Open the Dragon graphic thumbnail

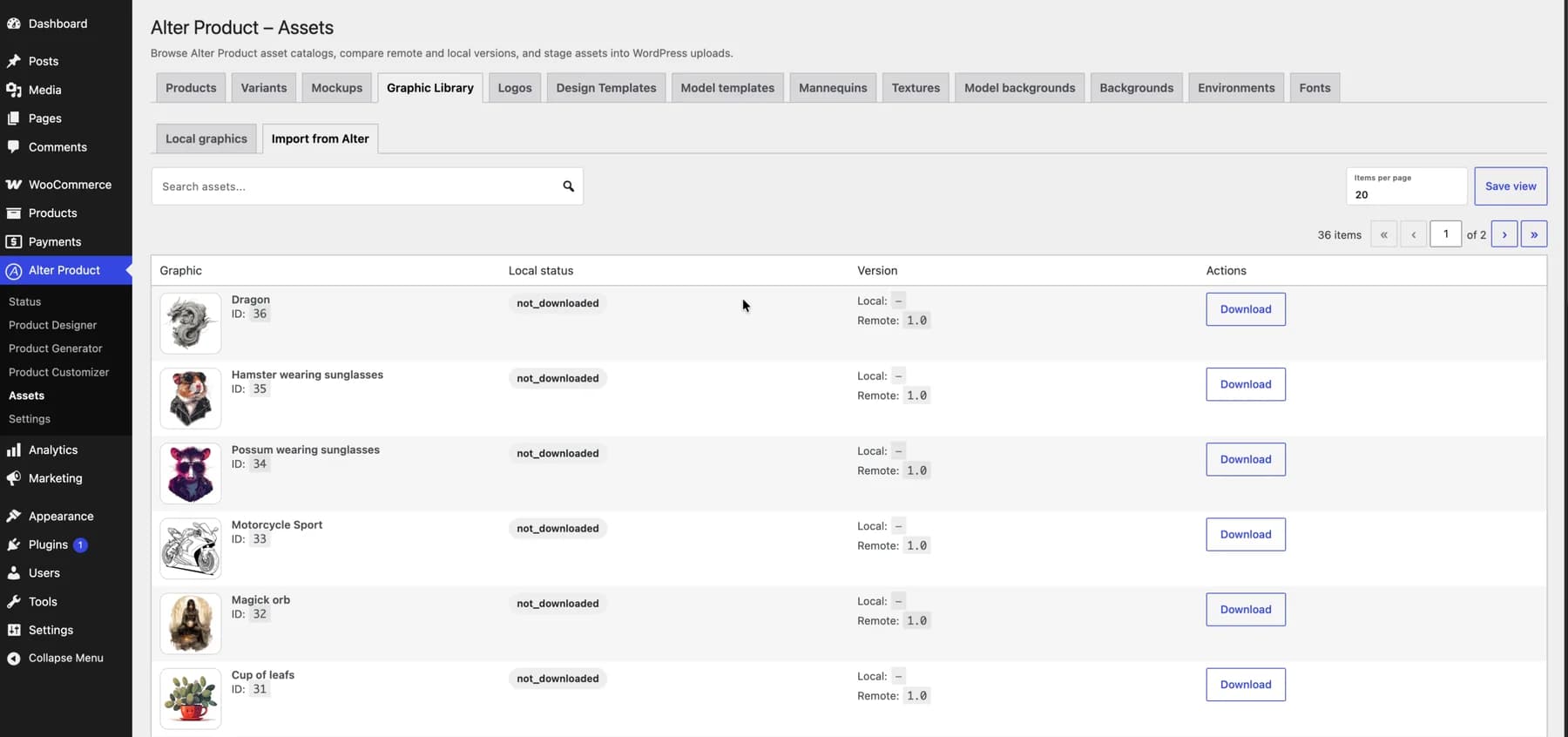(191, 323)
